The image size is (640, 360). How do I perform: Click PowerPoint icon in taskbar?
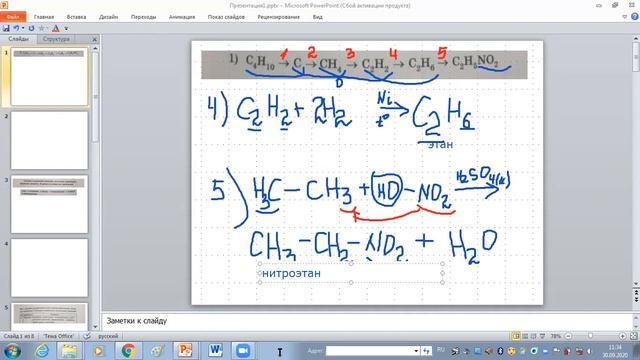(x=185, y=351)
